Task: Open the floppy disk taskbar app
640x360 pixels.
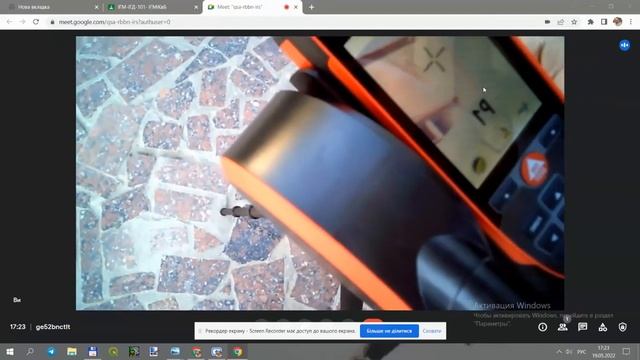Action: click(93, 351)
